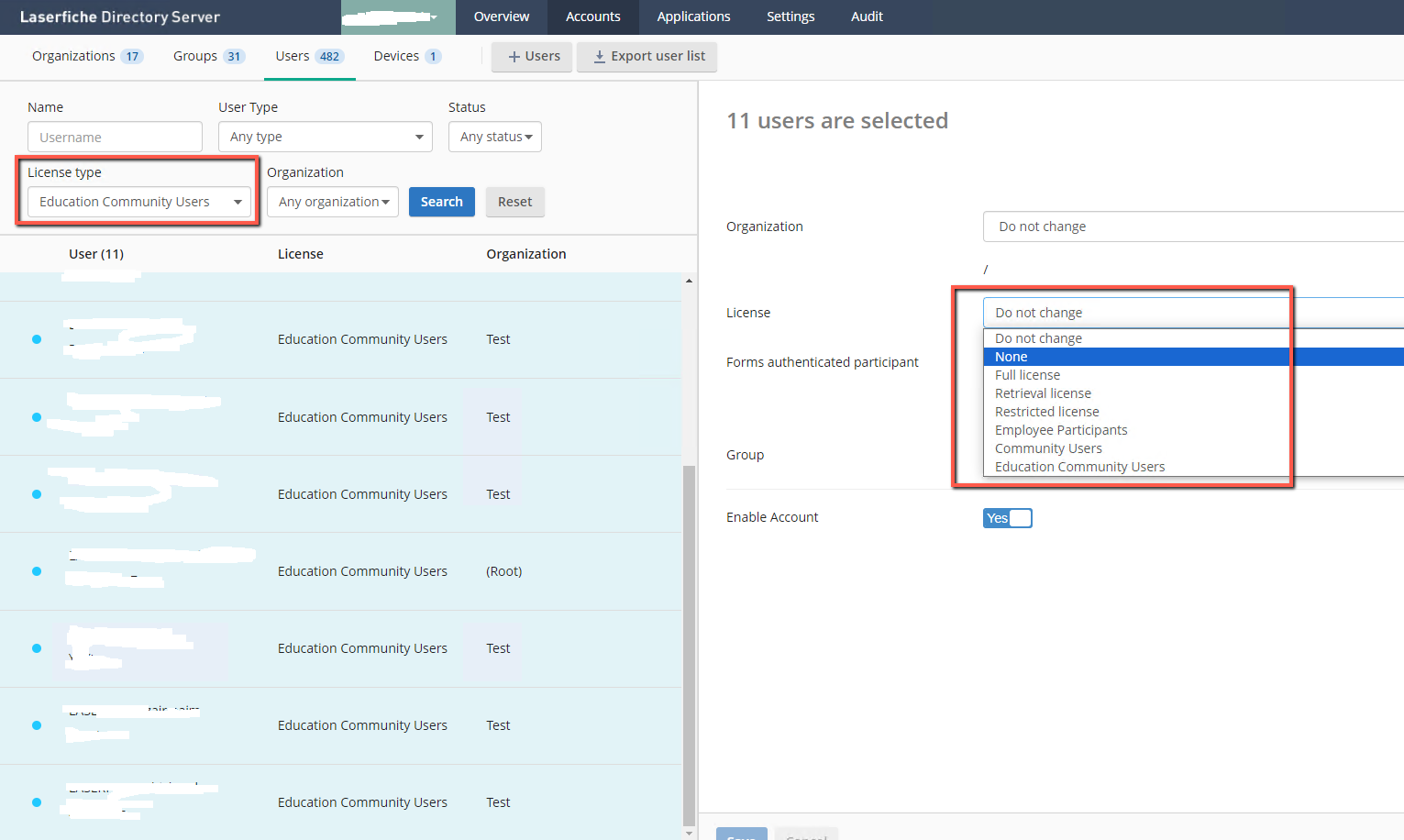This screenshot has height=840, width=1404.
Task: Open the Overview tab
Action: [501, 17]
